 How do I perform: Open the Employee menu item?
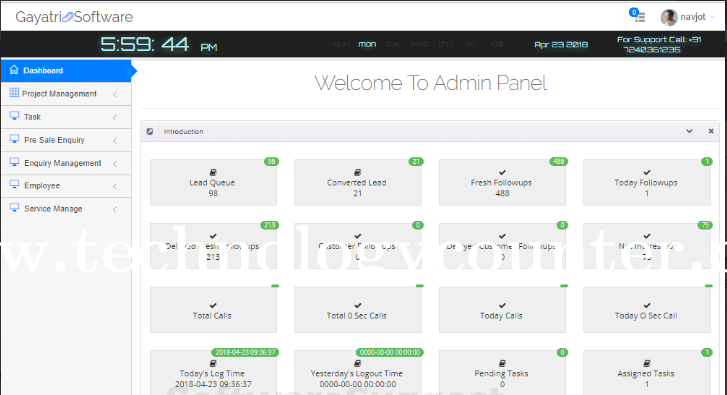(66, 186)
